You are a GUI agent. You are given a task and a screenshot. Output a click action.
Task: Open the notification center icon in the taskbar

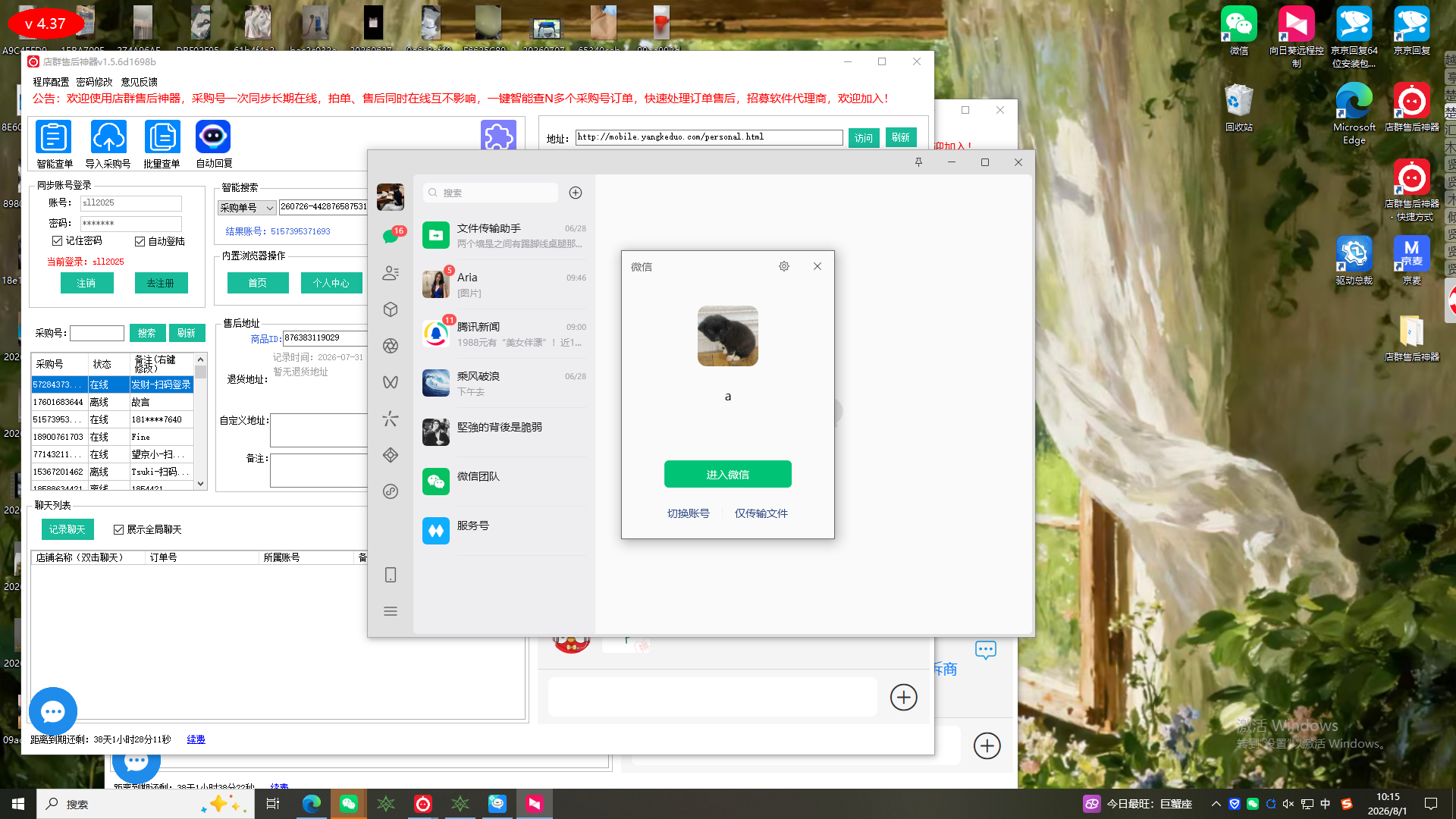click(1431, 804)
